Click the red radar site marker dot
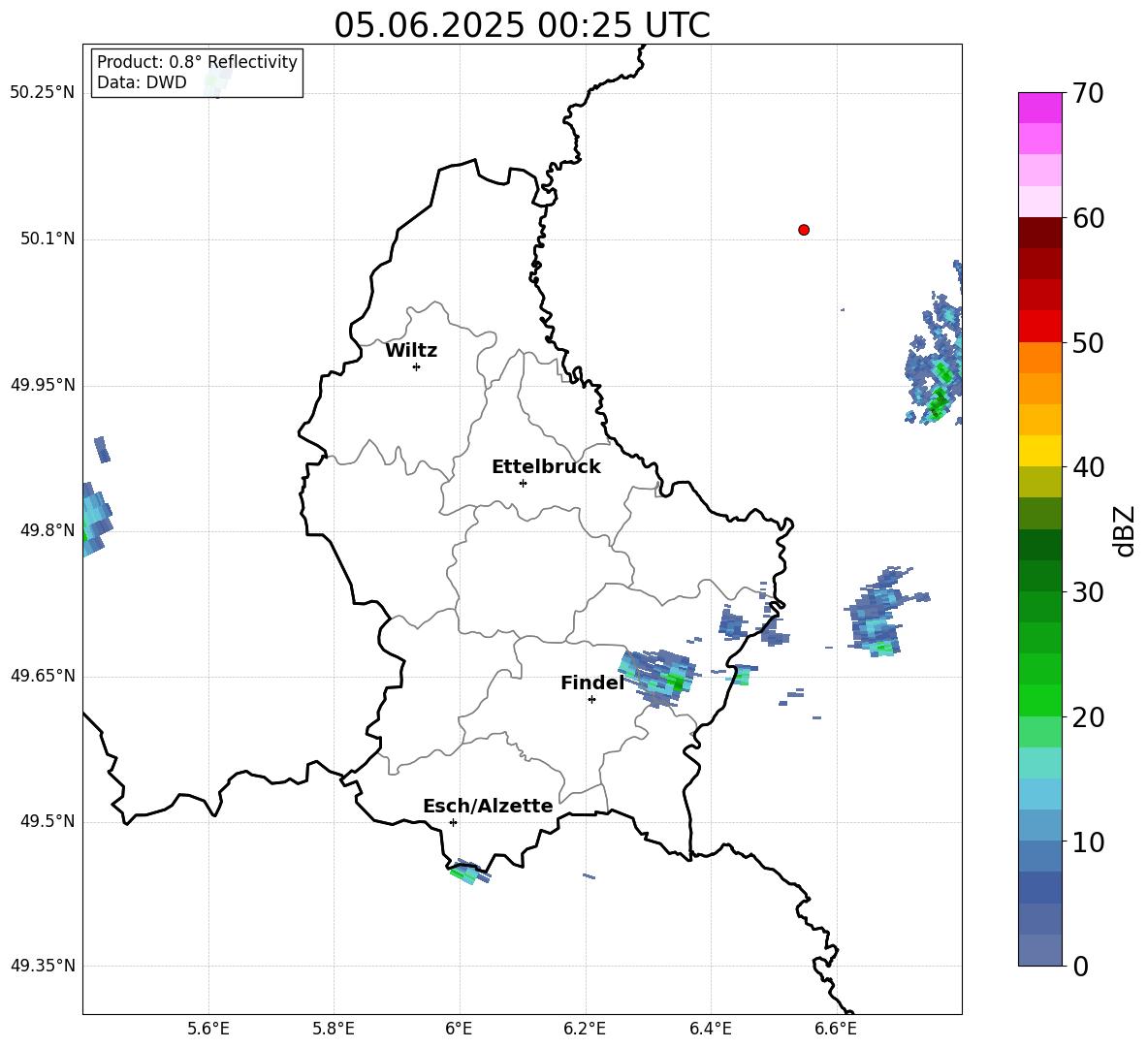Screen dimensions: 1148x1048 click(x=804, y=230)
